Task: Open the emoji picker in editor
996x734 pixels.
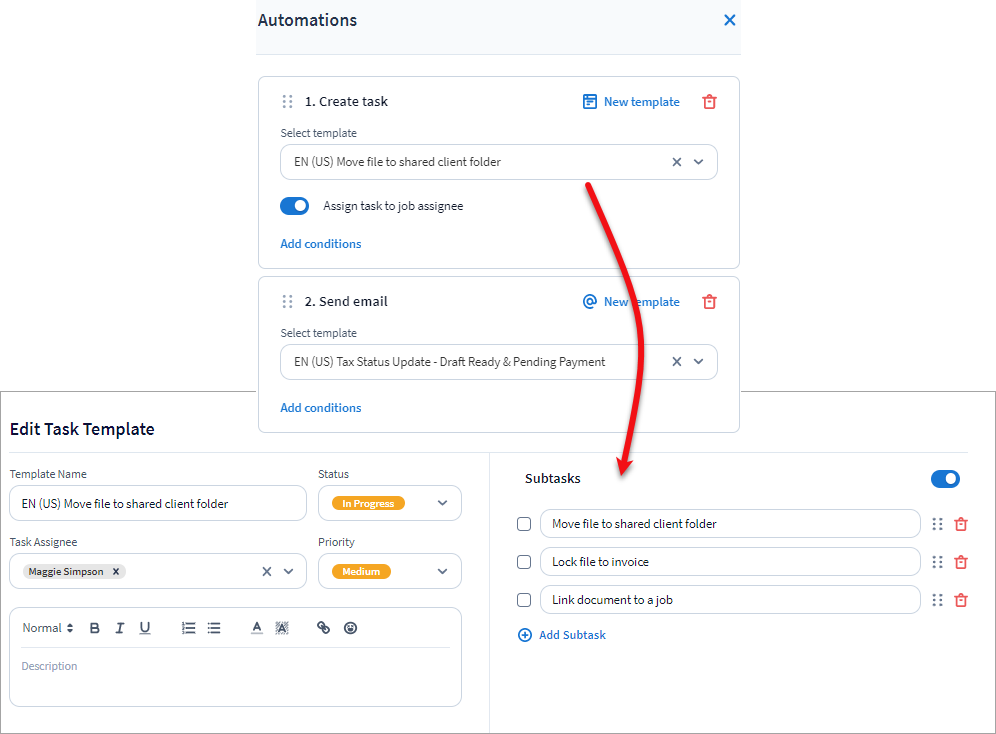Action: pyautogui.click(x=350, y=628)
